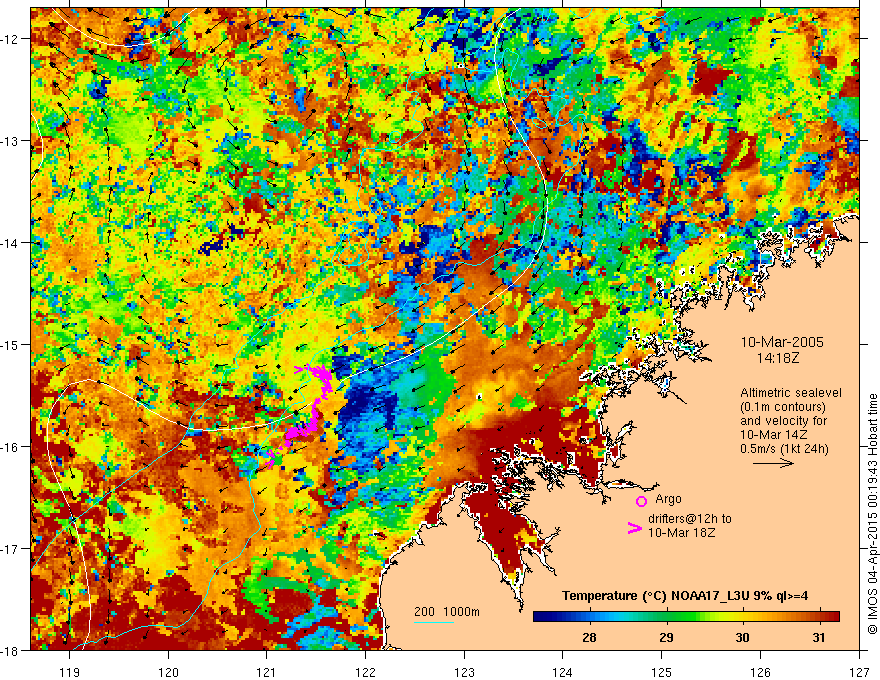Click the 'Altimetric sealevel' caption text
This screenshot has width=880, height=680.
(791, 393)
